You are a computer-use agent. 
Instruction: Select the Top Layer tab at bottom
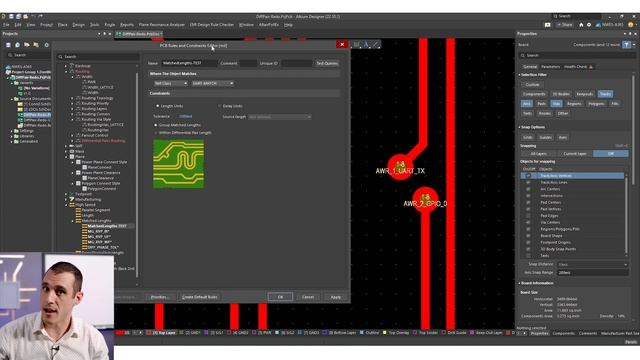click(x=164, y=333)
